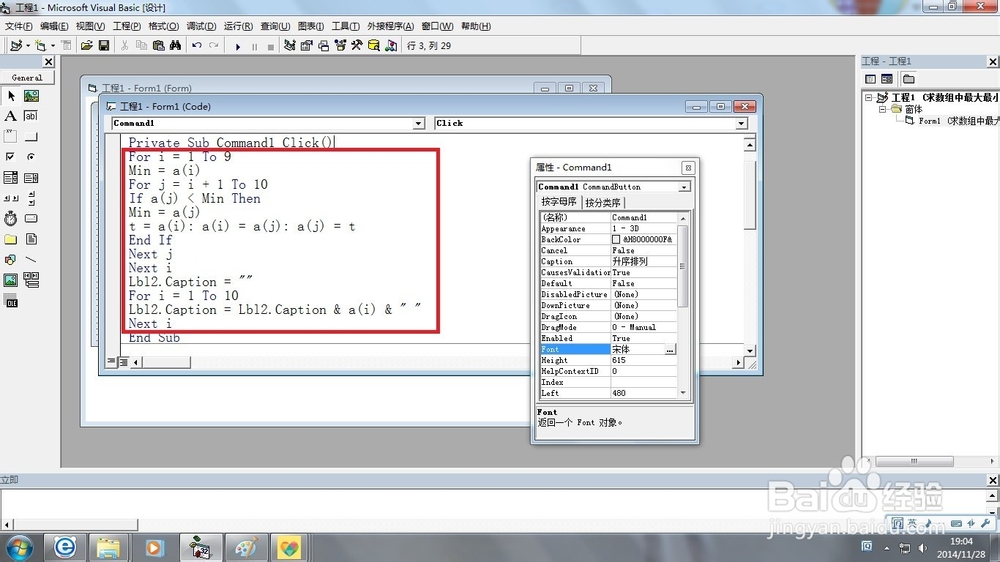Open Add Form dropdown arrow in toolbar

pos(53,45)
